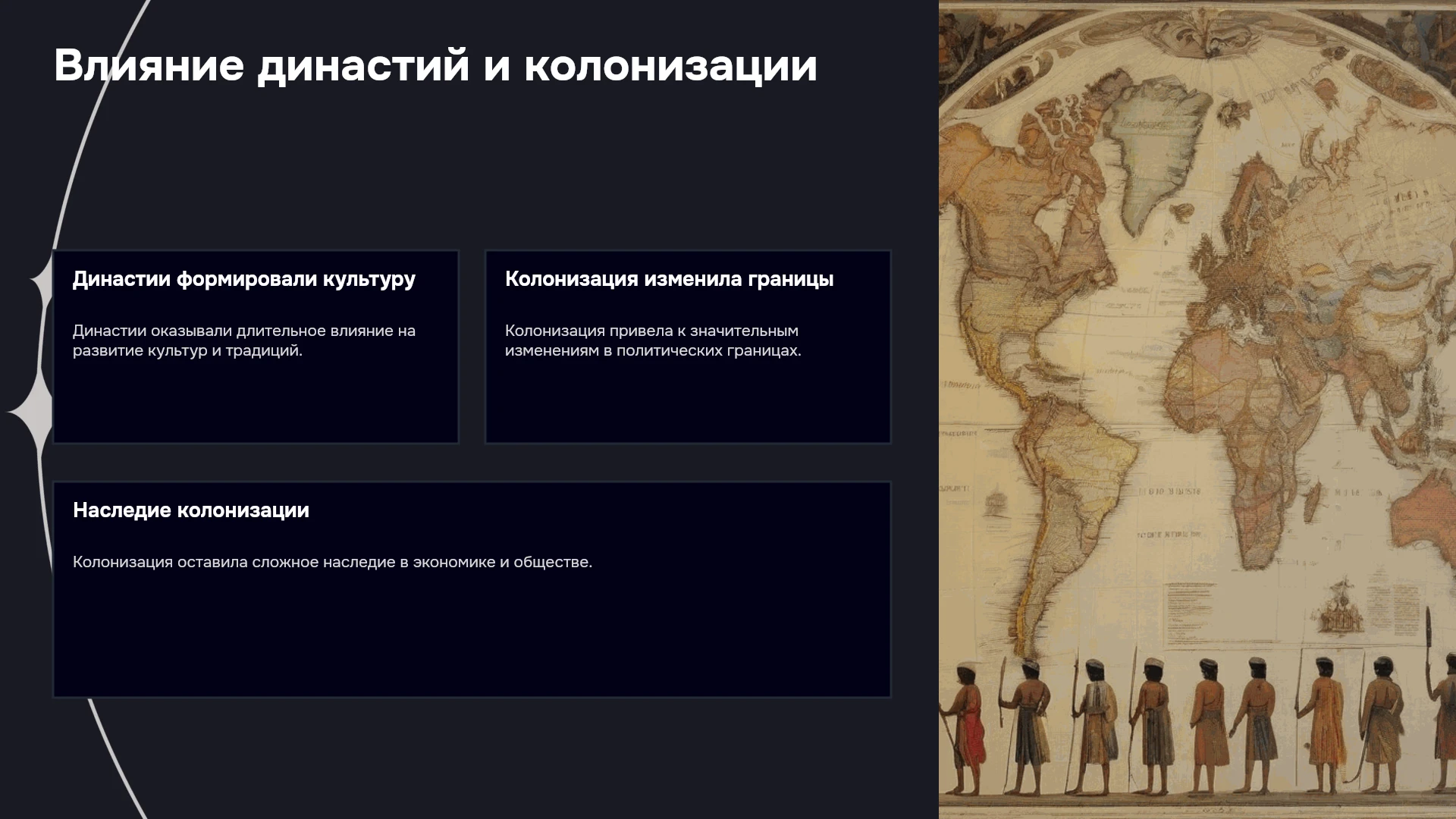Click the empty area of the Наследие колонизации card

coord(472,637)
